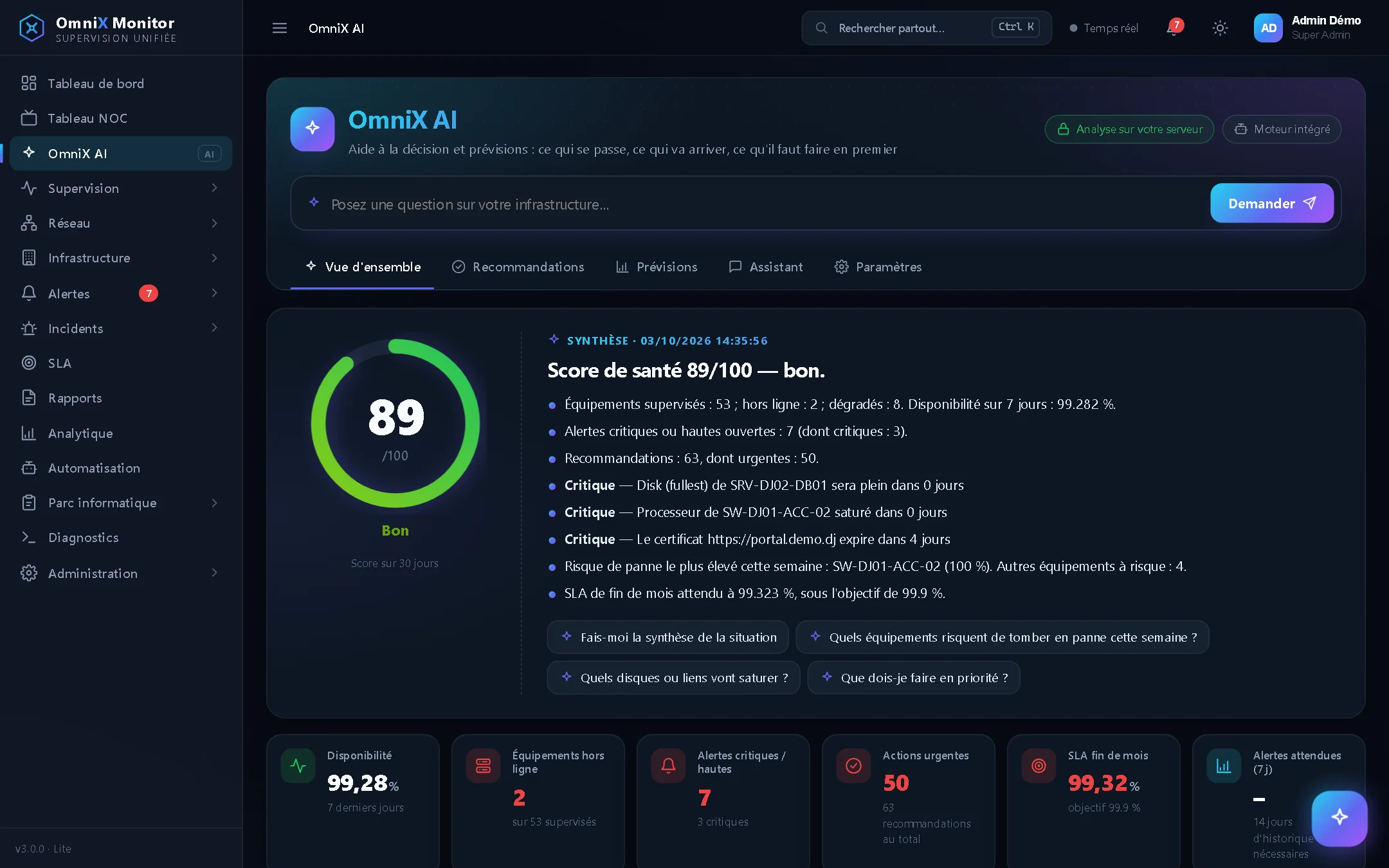Screen dimensions: 1389x868
Task: Expand the Alertes submenu chevron
Action: pos(215,293)
